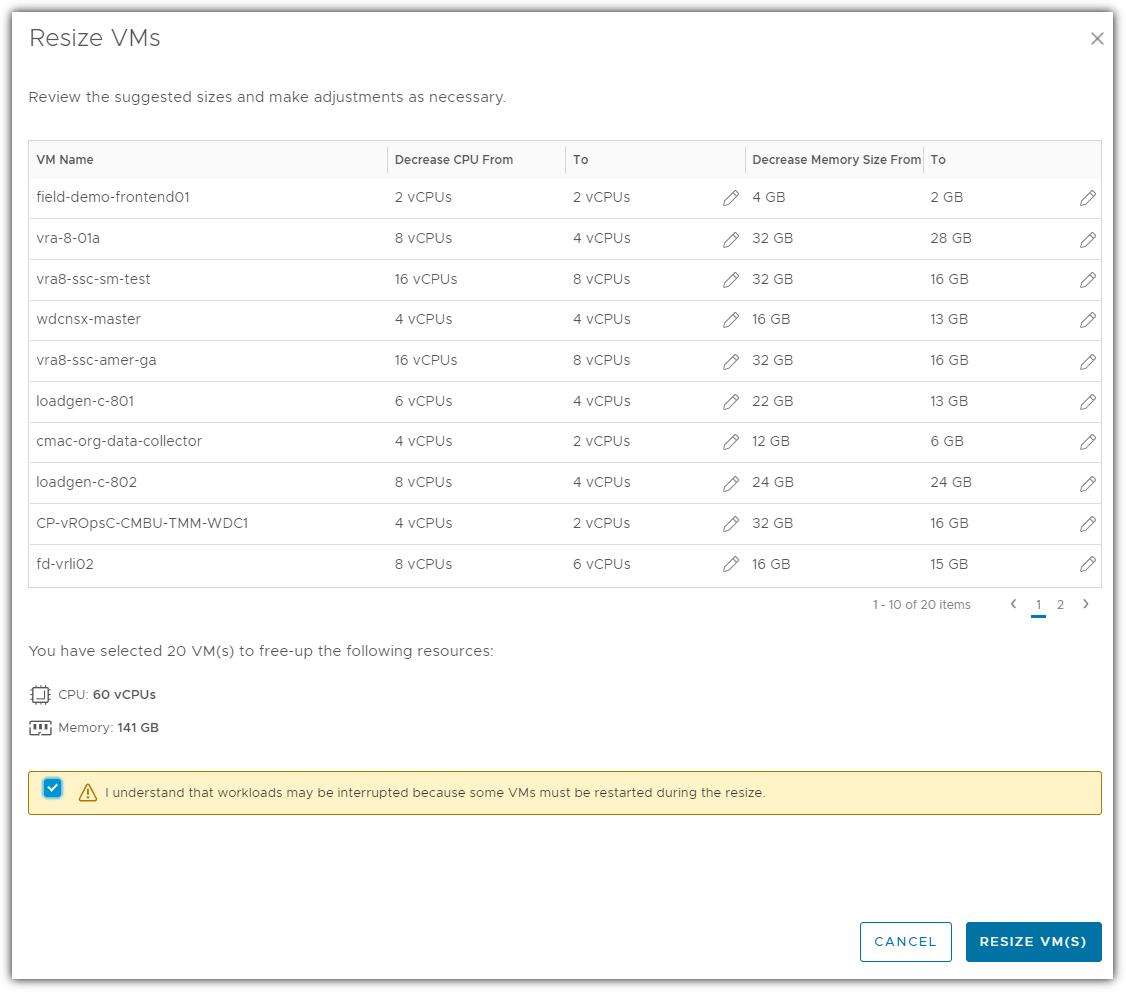Cancel the resize dialog
The height and width of the screenshot is (992, 1126).
[x=905, y=942]
